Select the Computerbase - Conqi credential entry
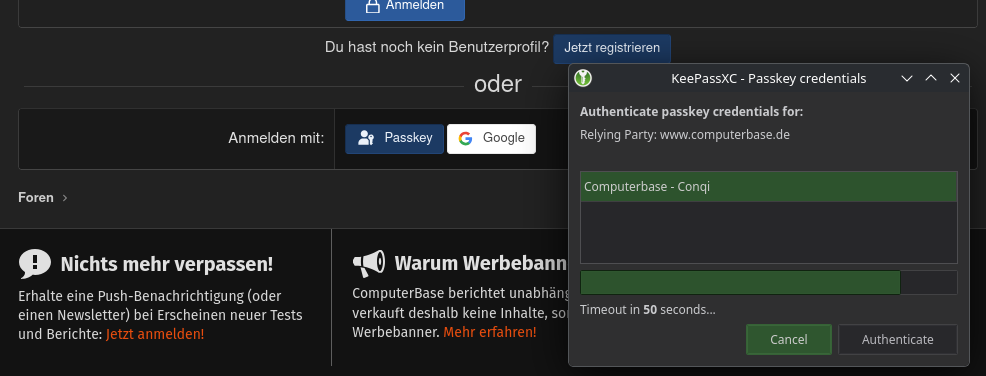Screen dimensions: 986x376 coord(768,187)
